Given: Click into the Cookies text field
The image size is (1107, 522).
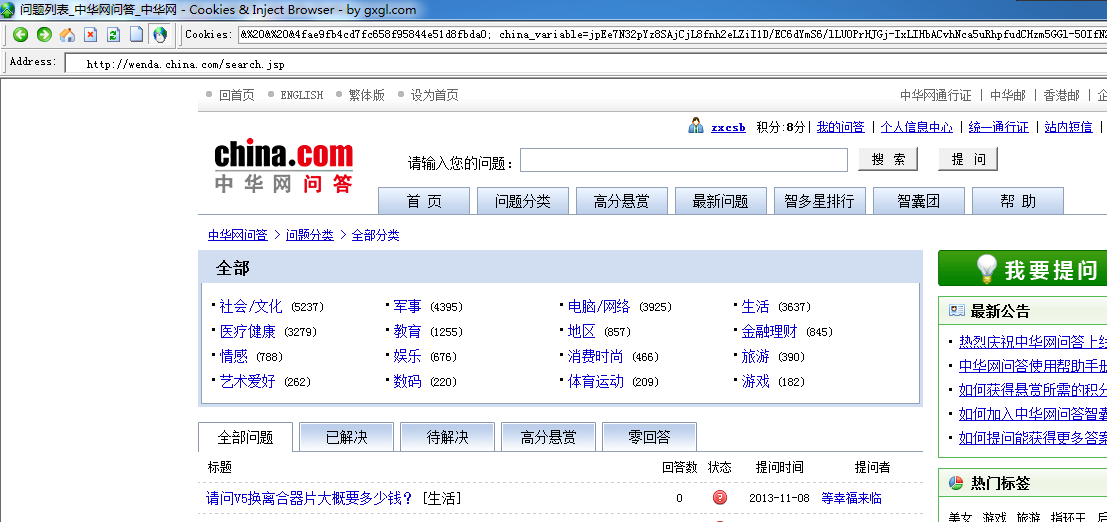Looking at the screenshot, I should pos(672,34).
